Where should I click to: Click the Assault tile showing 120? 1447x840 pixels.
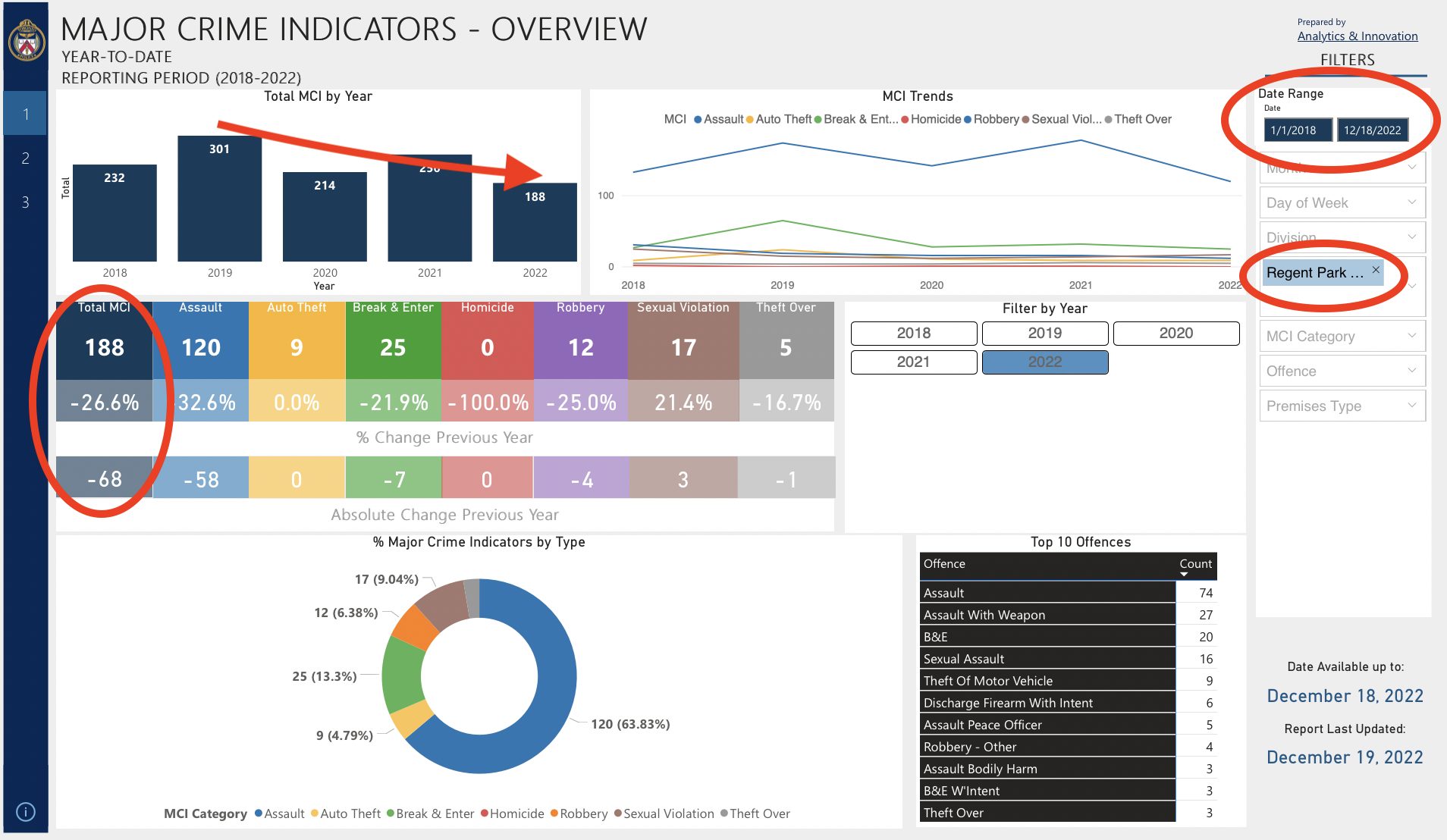[x=201, y=347]
